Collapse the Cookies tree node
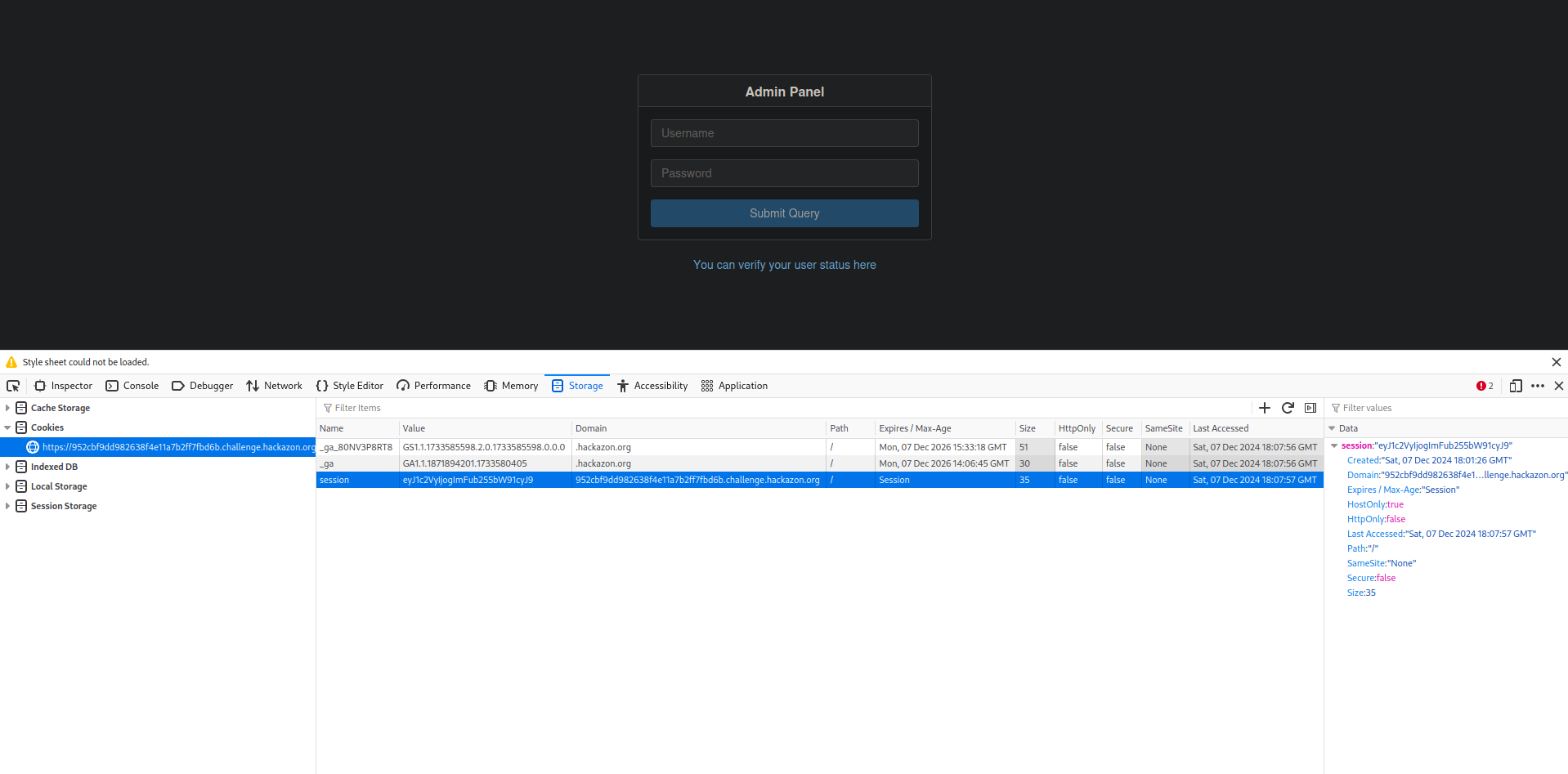 coord(7,427)
